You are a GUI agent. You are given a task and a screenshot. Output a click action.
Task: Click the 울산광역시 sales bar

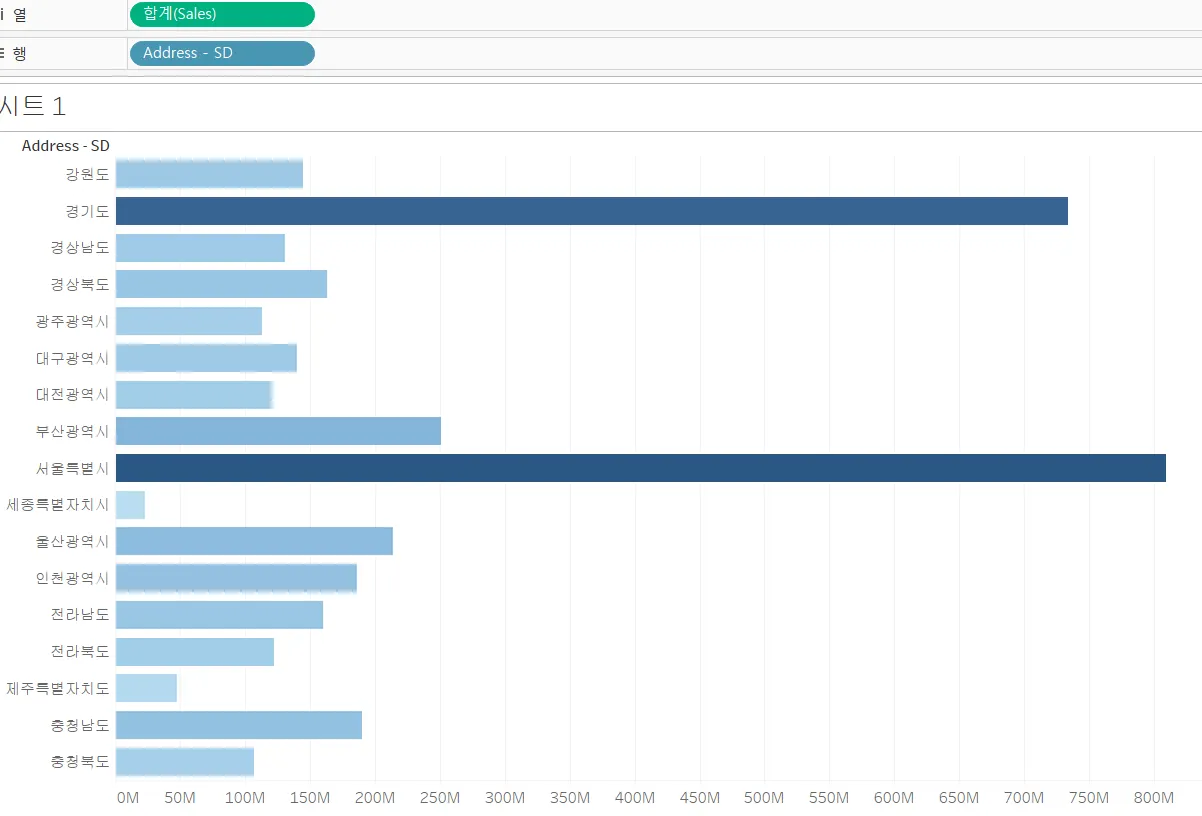[254, 541]
